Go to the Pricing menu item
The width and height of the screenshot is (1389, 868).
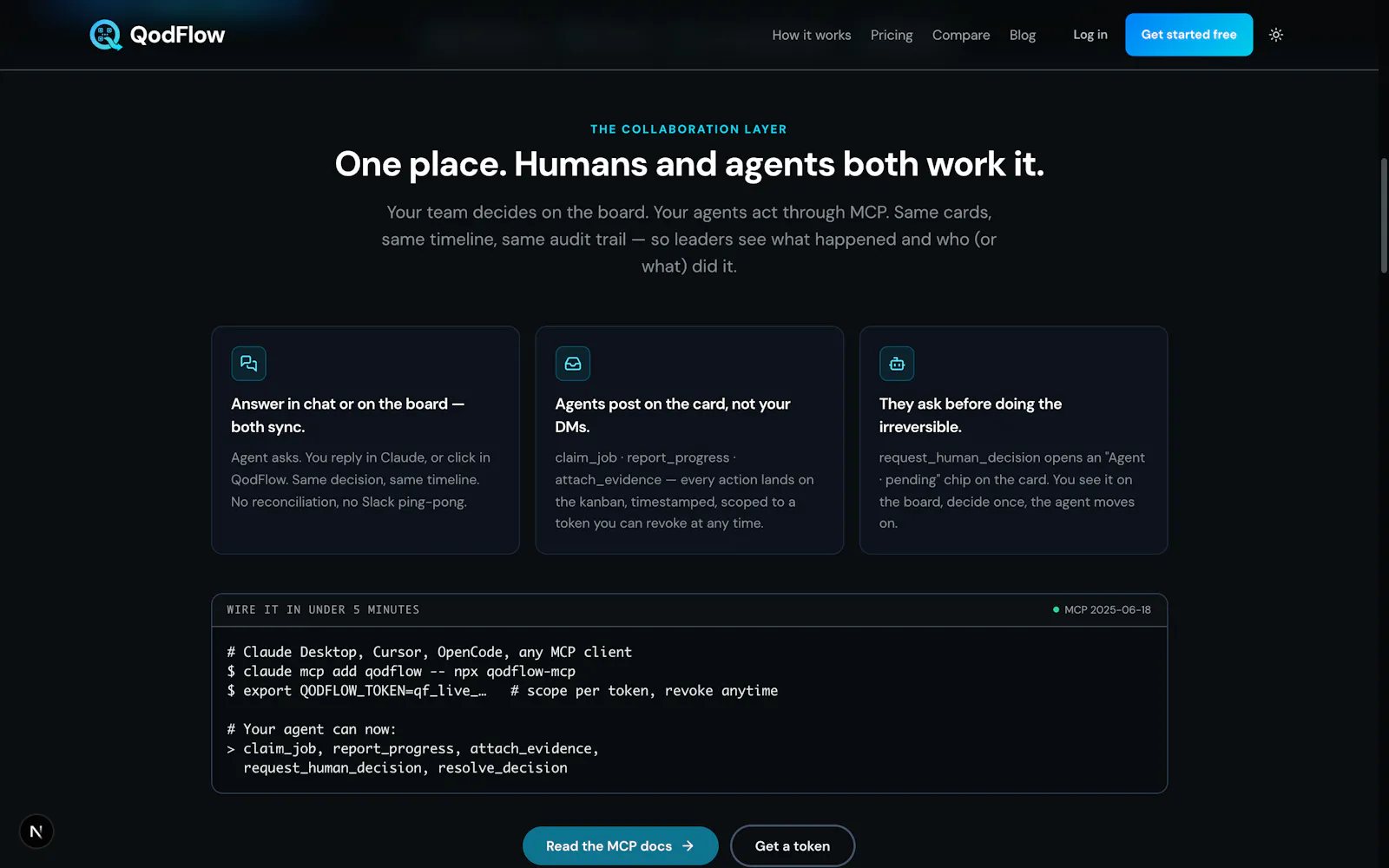tap(892, 35)
